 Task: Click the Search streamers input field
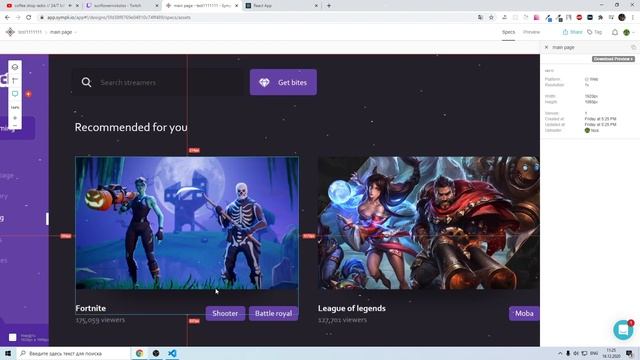point(158,82)
